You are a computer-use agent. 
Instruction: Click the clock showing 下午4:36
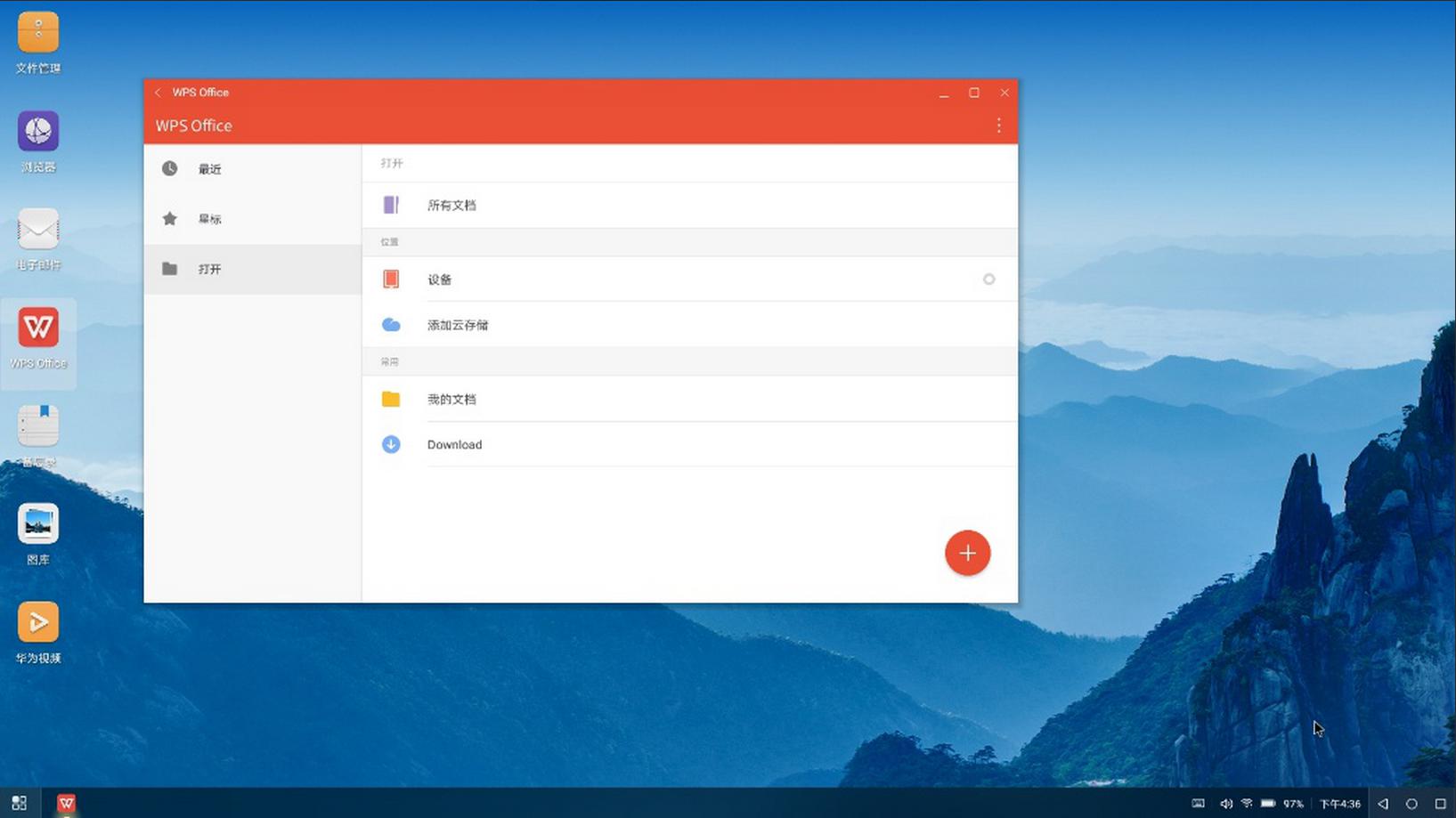[1339, 804]
